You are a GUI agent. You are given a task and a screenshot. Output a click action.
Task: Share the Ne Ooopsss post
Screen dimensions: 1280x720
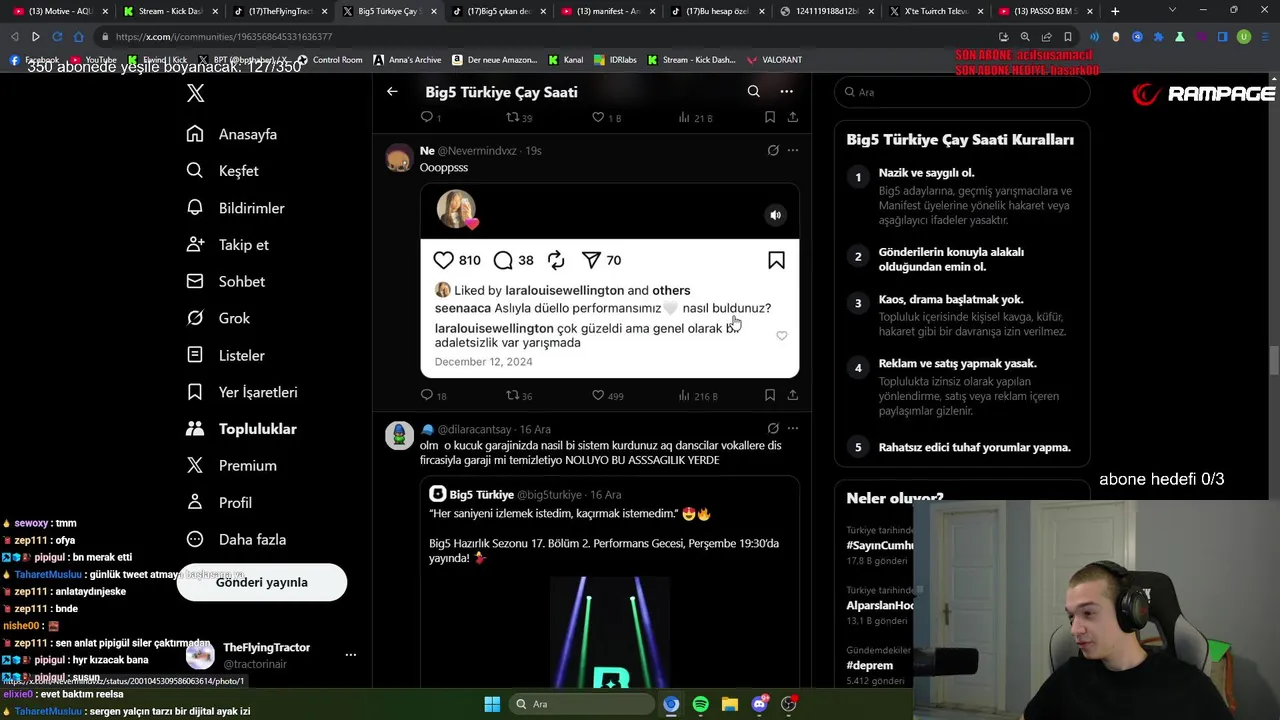[793, 395]
